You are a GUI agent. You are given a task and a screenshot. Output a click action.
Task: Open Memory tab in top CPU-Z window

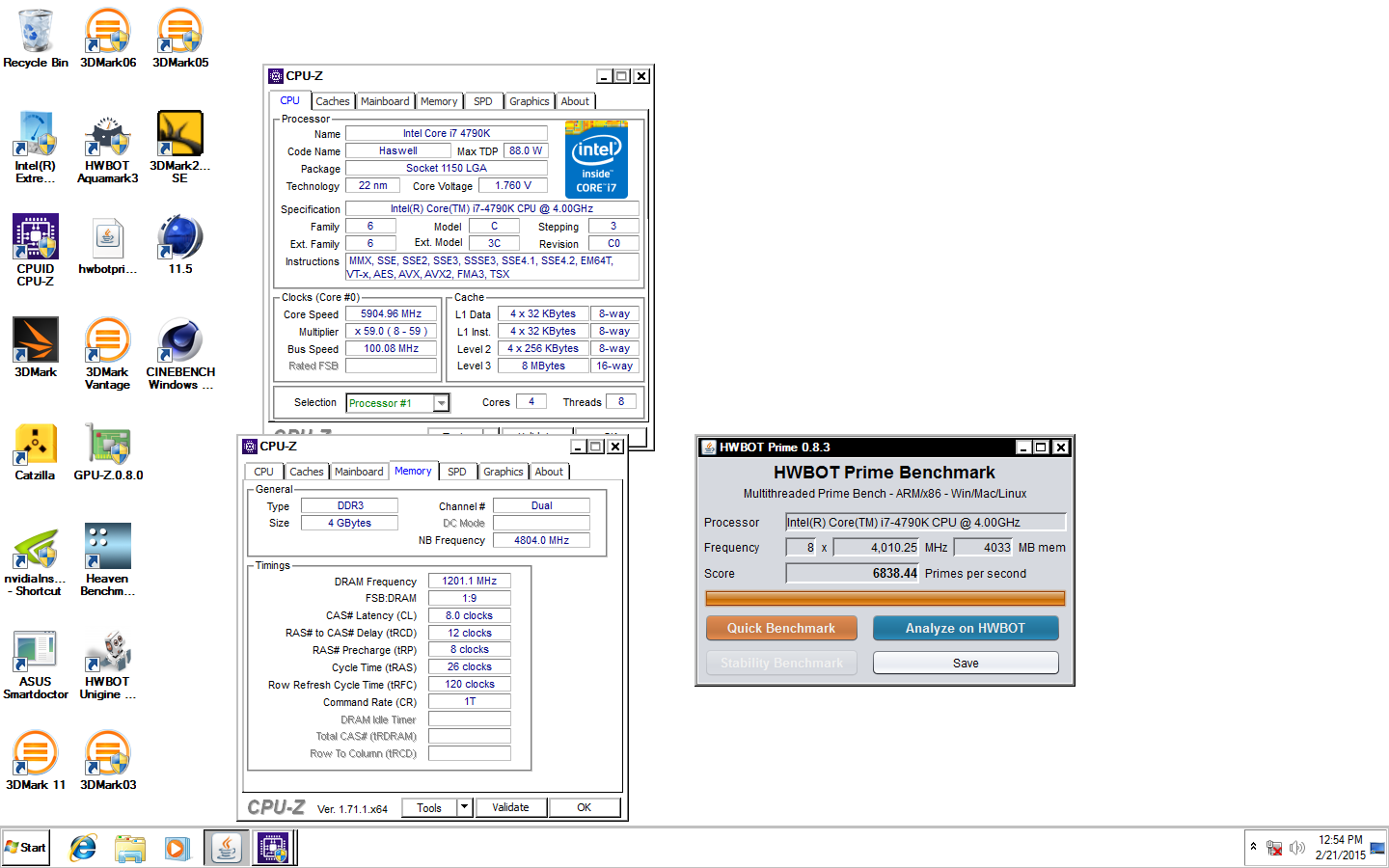439,101
